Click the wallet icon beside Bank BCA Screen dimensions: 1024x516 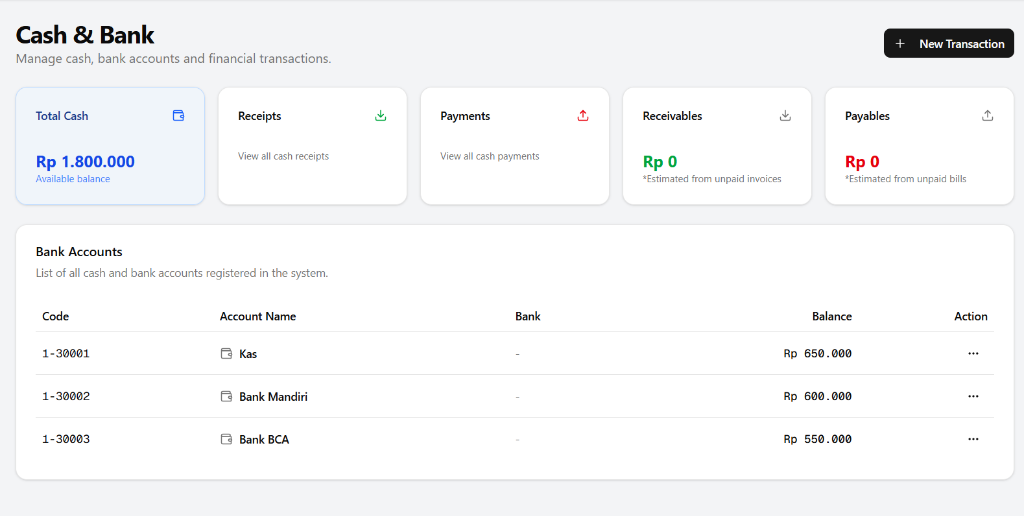[227, 440]
